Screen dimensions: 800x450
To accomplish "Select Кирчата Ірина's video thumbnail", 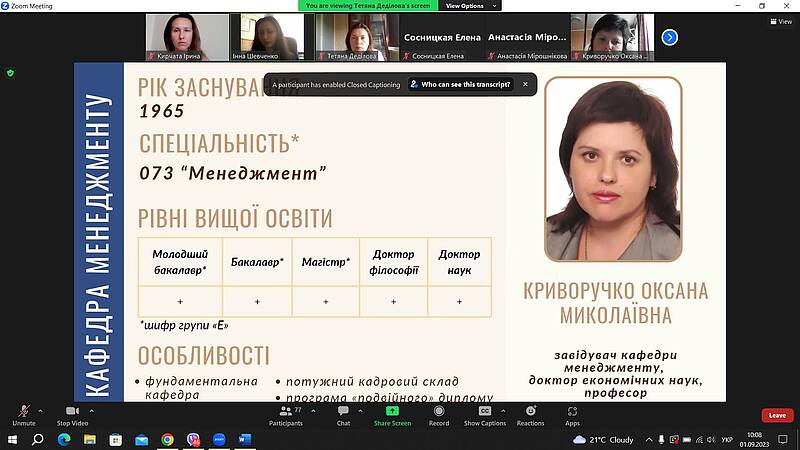I will point(187,37).
